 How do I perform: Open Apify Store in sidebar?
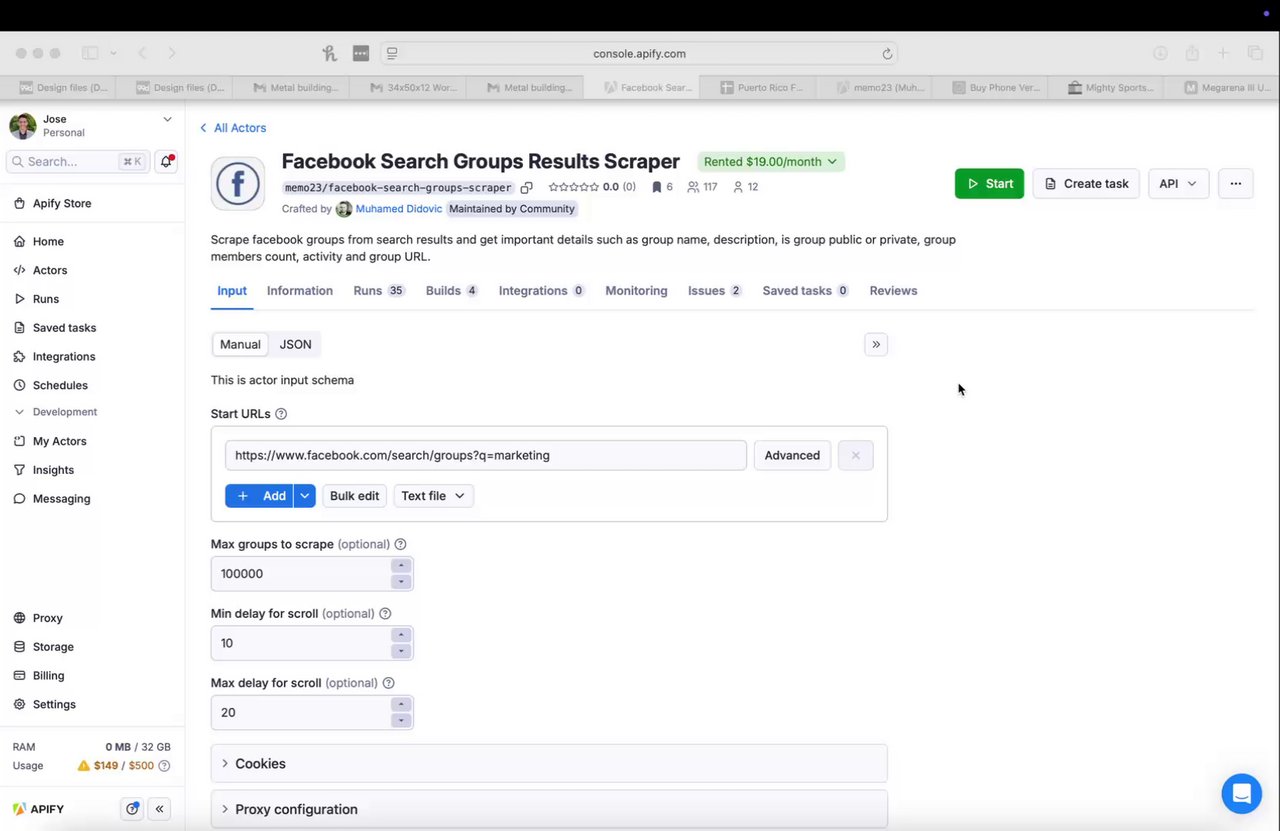coord(62,203)
